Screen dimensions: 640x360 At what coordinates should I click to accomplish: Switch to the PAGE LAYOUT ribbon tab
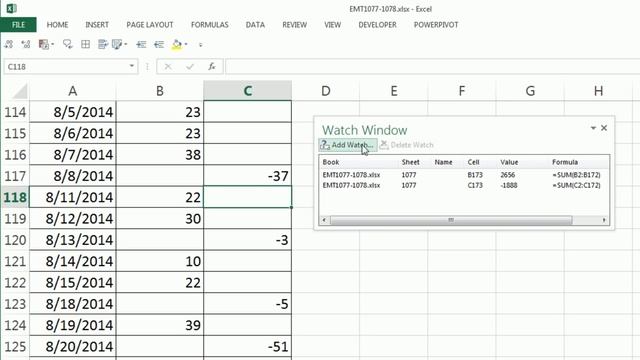pos(150,24)
